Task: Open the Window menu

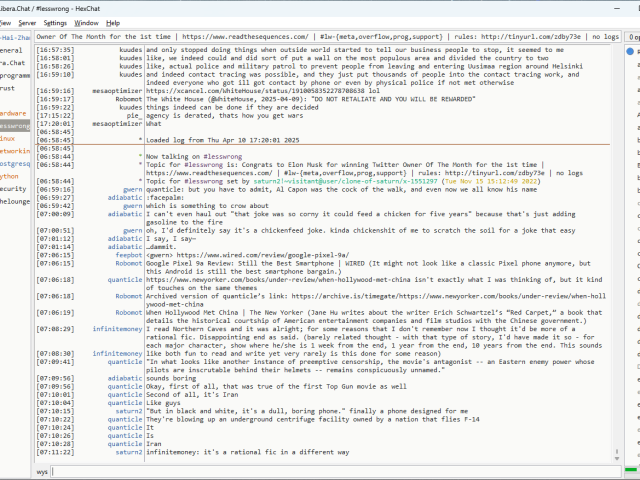Action: click(x=87, y=22)
